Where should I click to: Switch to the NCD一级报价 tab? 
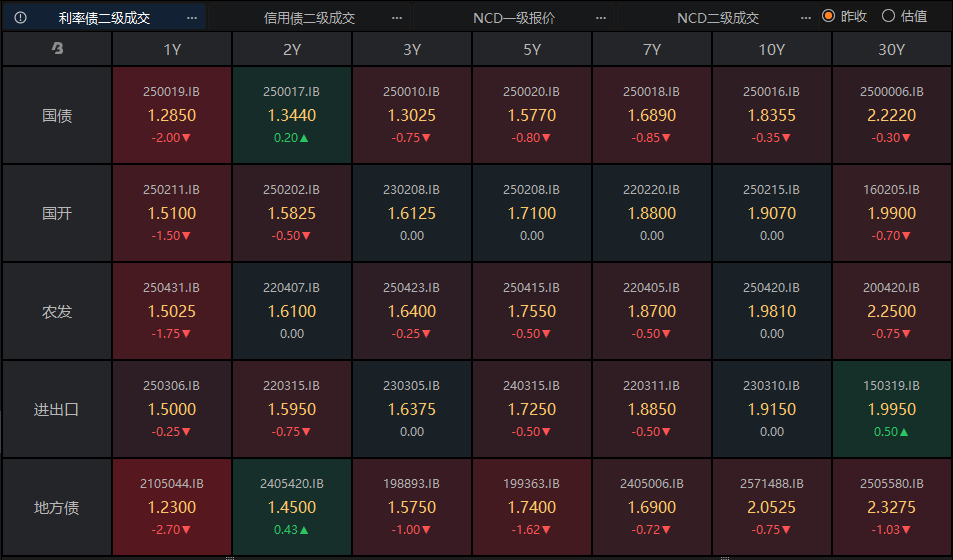514,18
